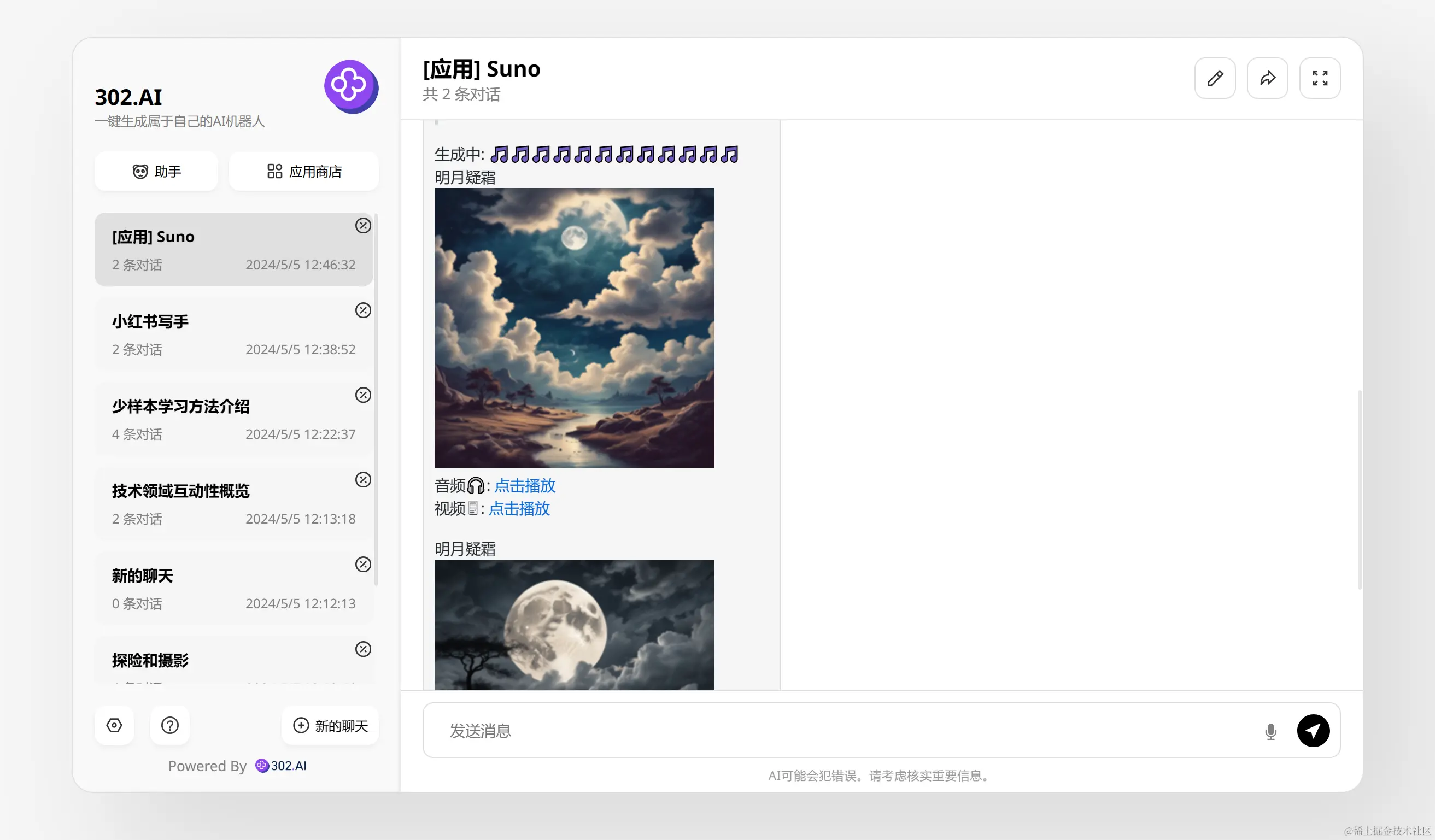
Task: Remove the 技术领域互动性概览 conversation
Action: 363,480
